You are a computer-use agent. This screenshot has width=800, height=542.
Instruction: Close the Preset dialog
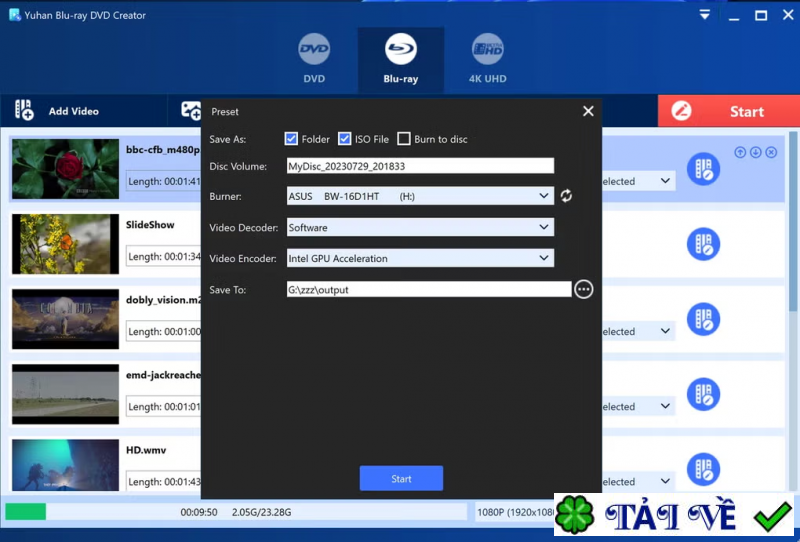588,111
